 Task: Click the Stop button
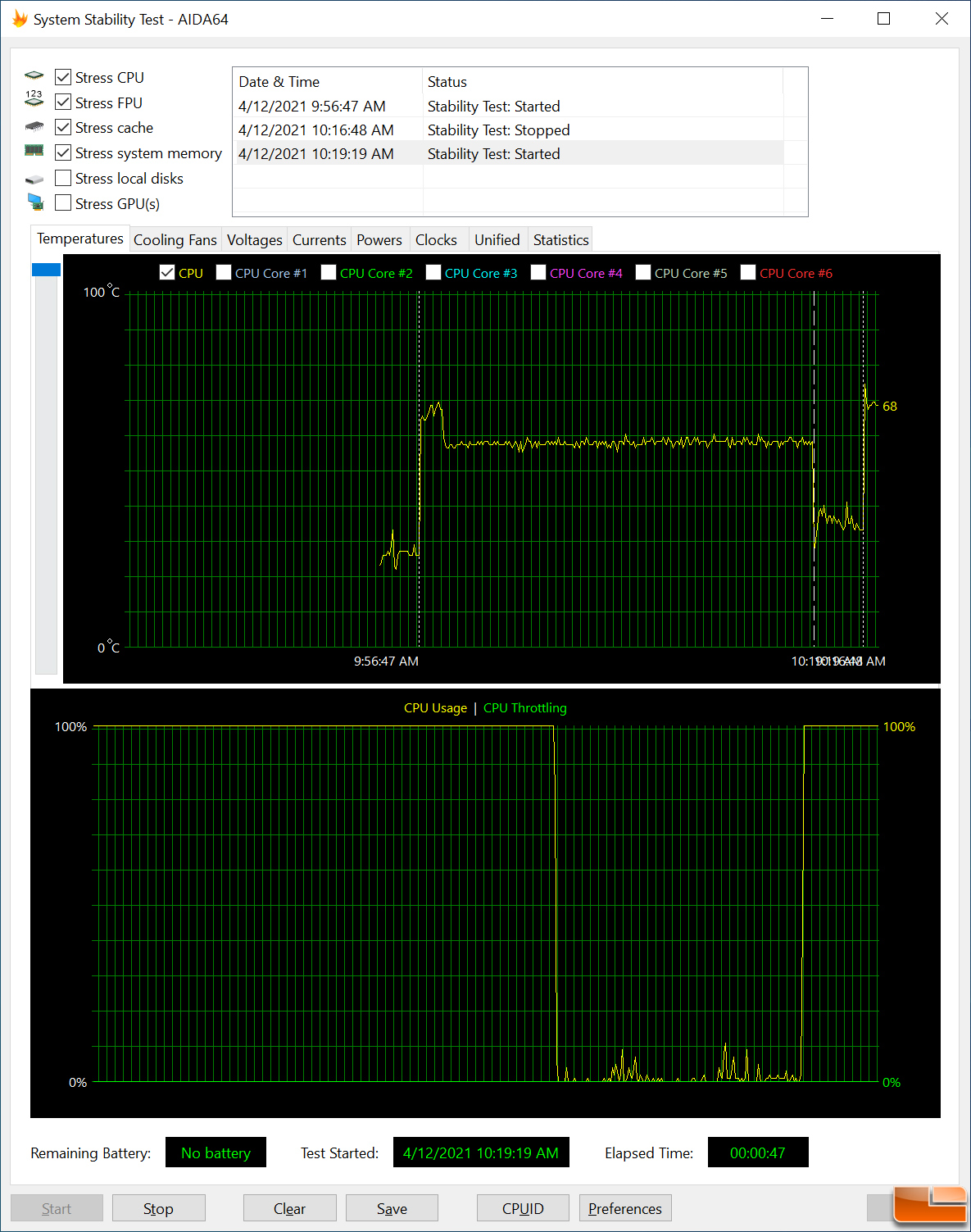(158, 1208)
